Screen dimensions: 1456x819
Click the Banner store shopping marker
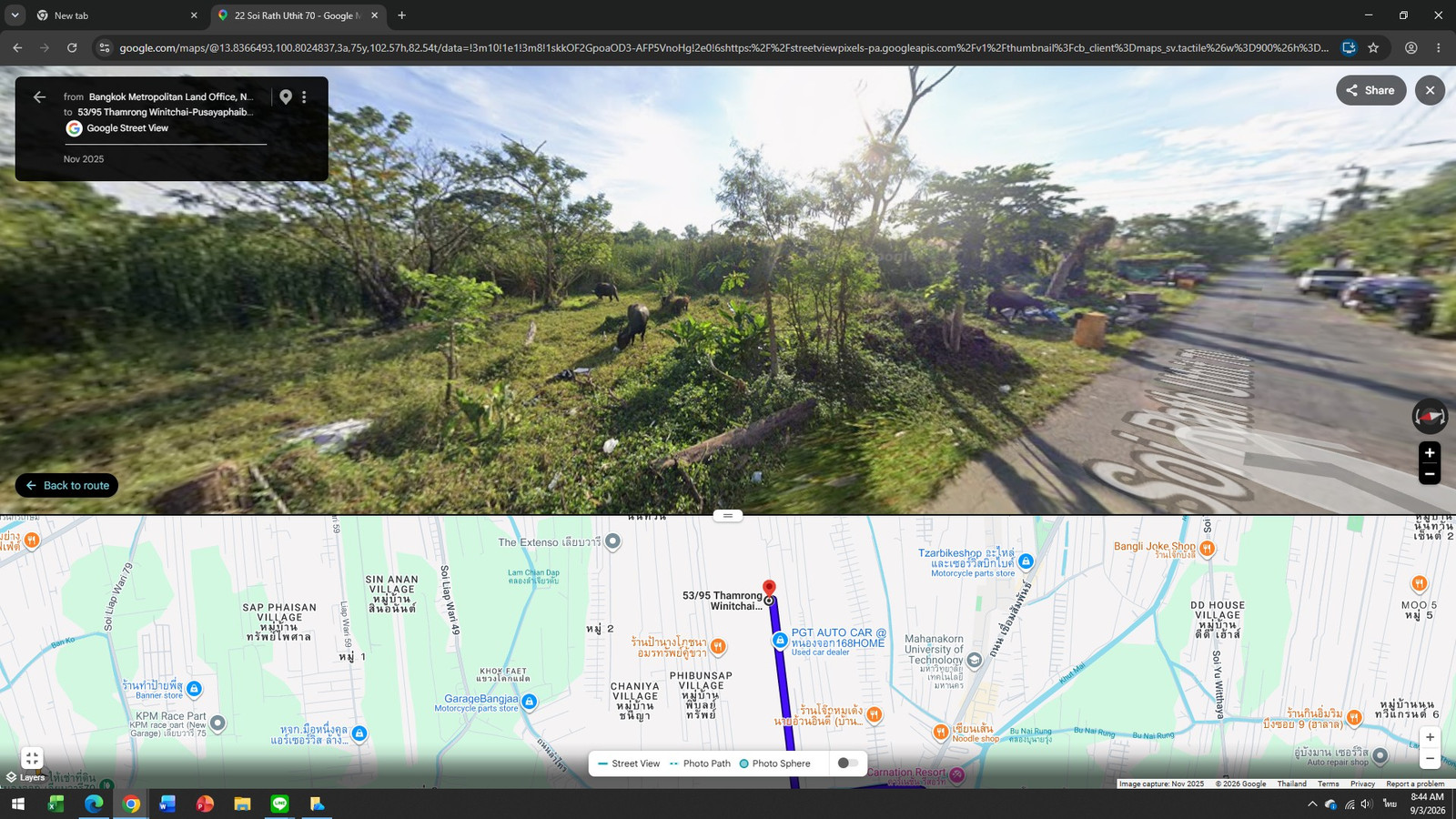(x=194, y=689)
